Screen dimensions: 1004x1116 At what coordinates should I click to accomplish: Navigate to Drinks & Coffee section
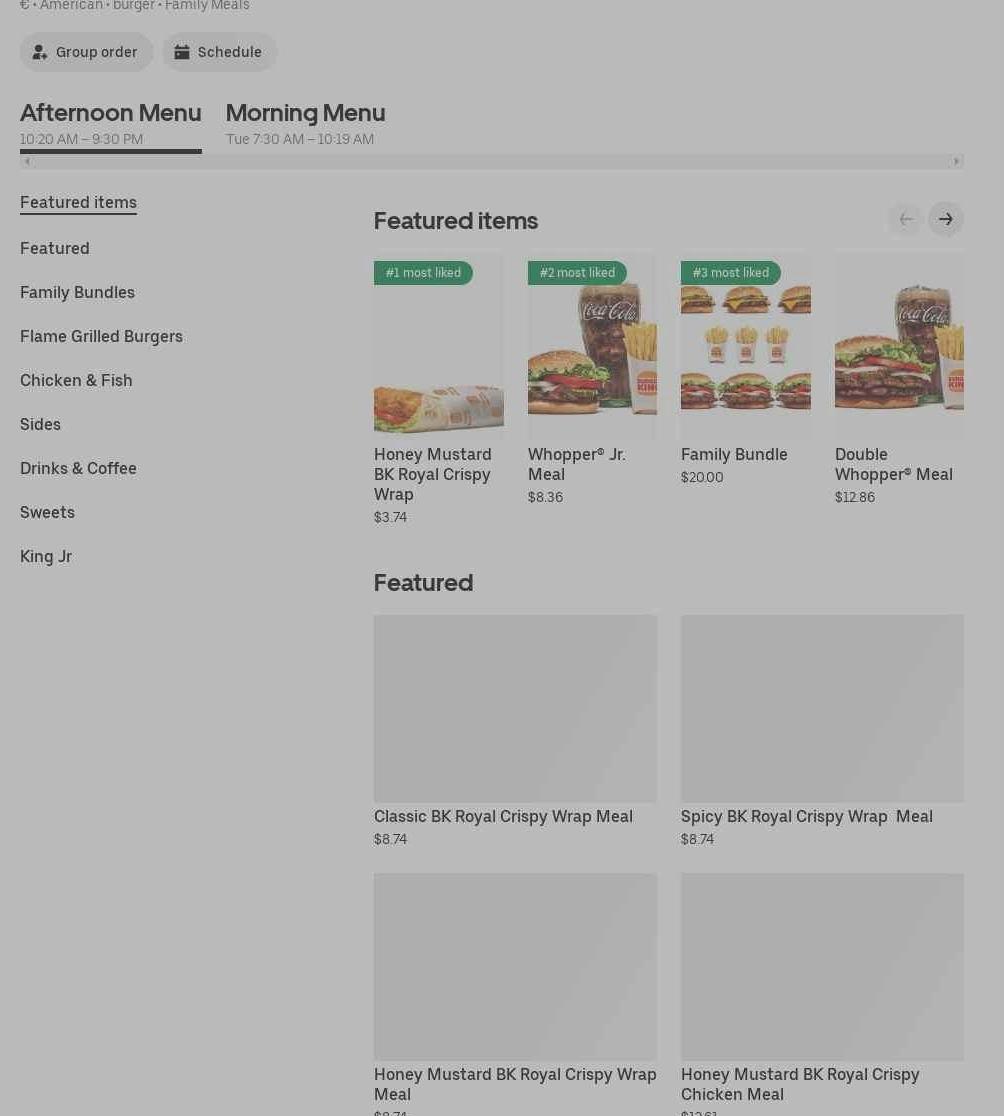pyautogui.click(x=78, y=468)
